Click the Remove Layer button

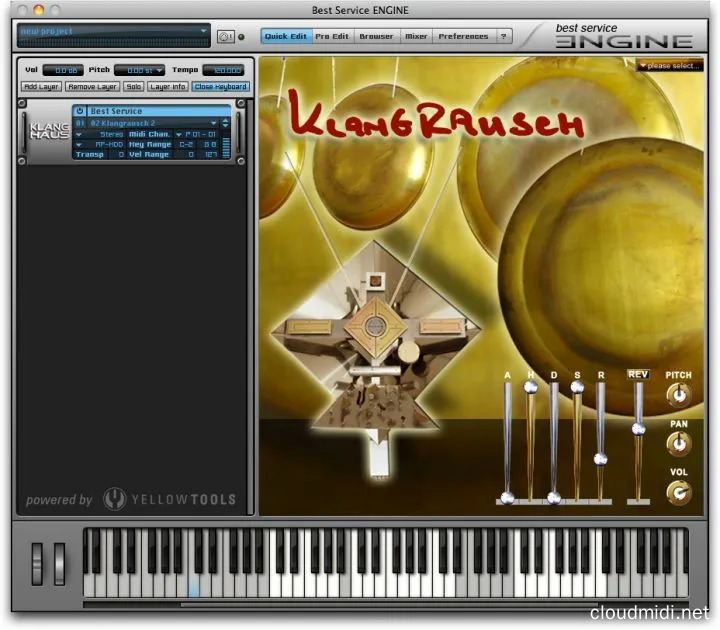pyautogui.click(x=93, y=87)
